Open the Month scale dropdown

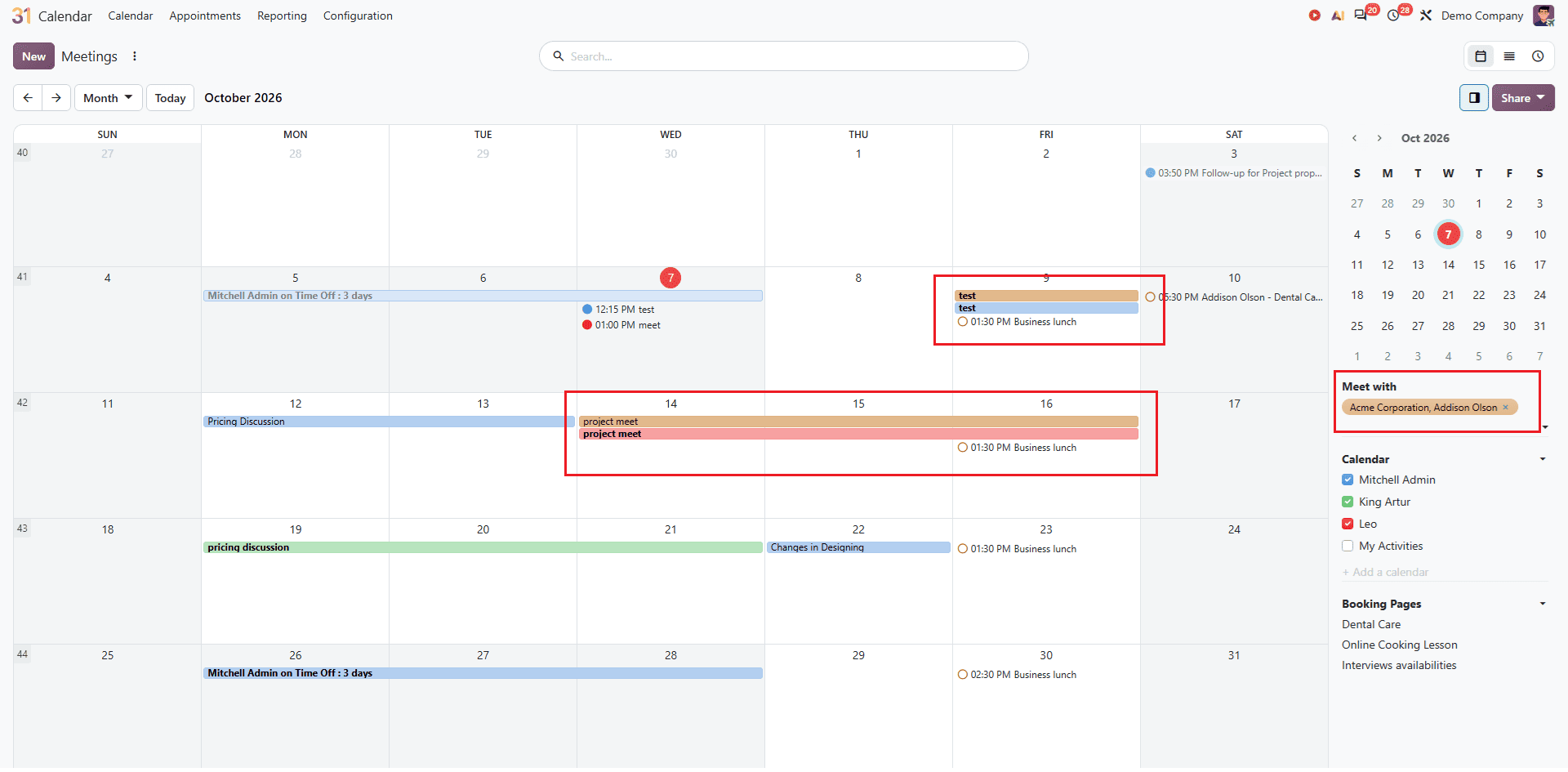tap(109, 98)
